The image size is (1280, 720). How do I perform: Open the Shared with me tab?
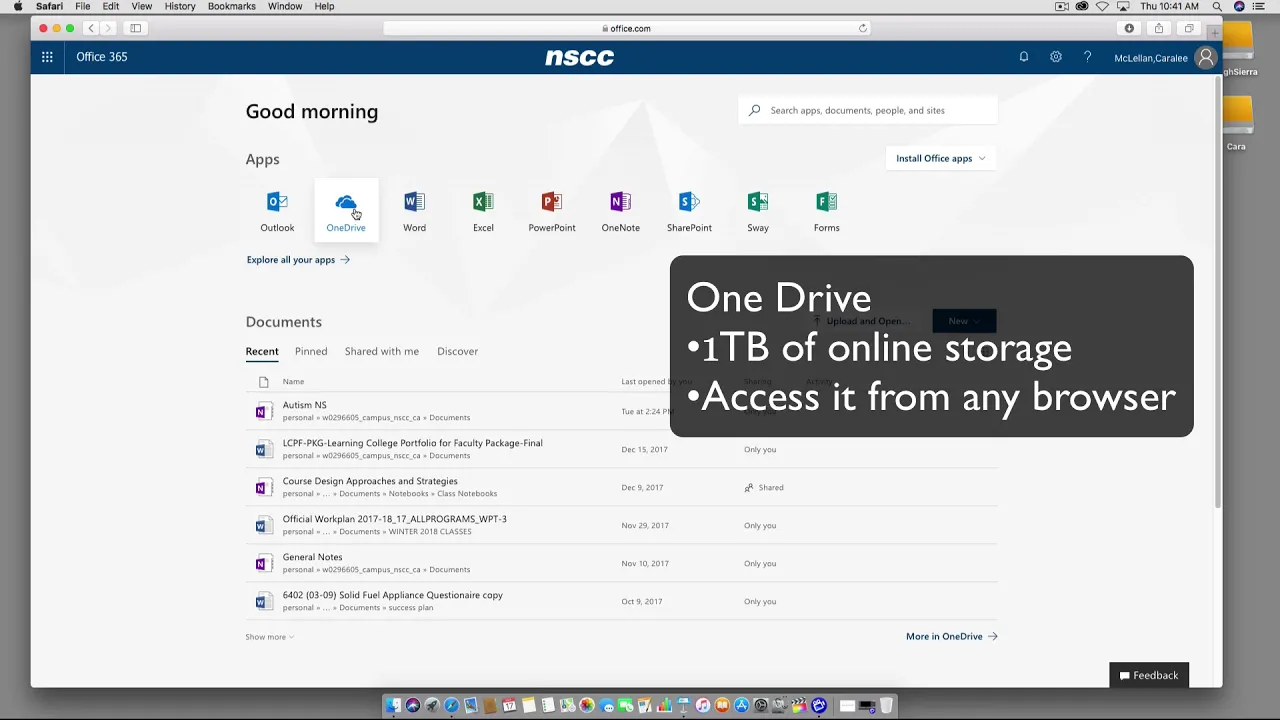pos(382,351)
